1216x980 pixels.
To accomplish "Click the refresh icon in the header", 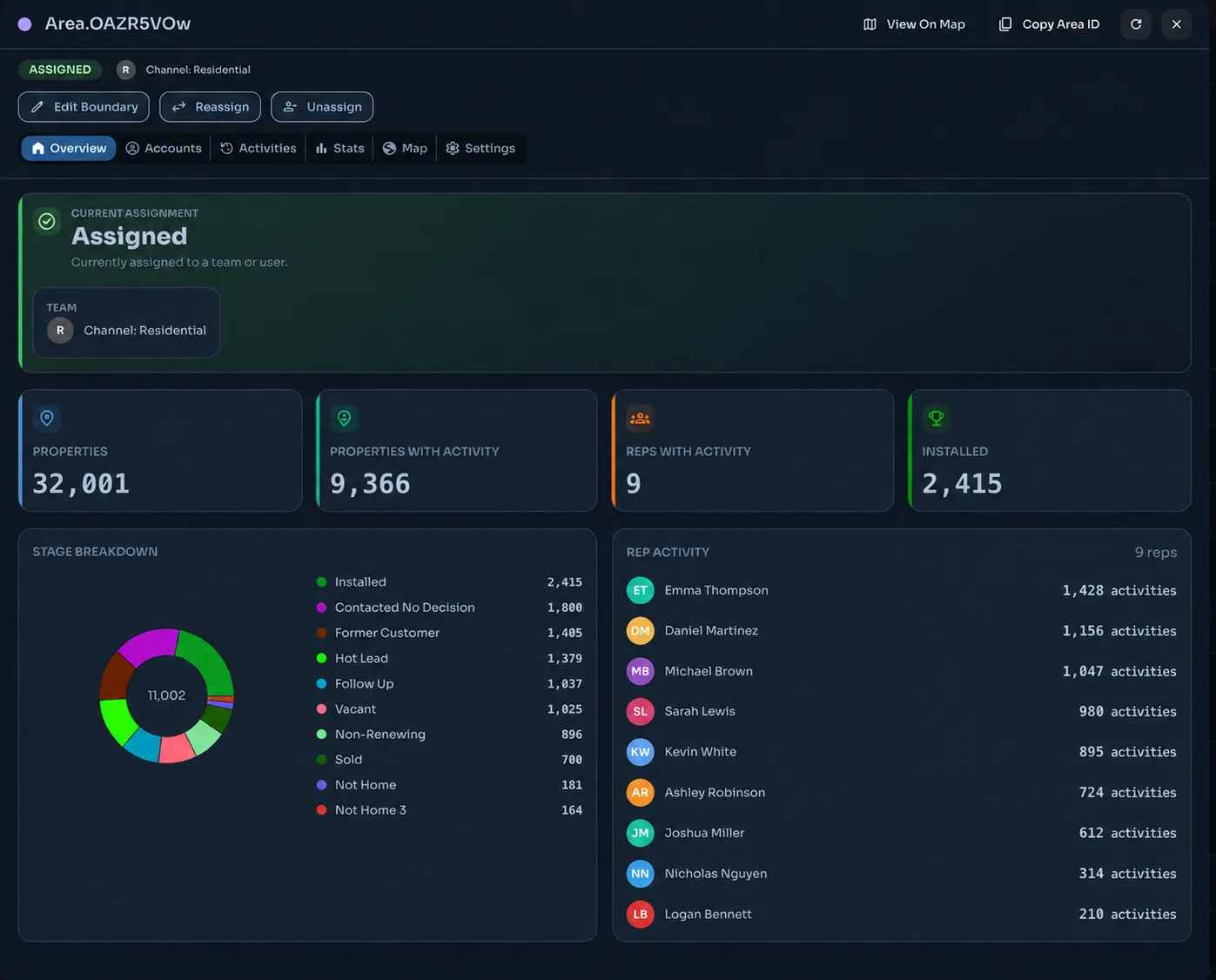I will point(1136,24).
